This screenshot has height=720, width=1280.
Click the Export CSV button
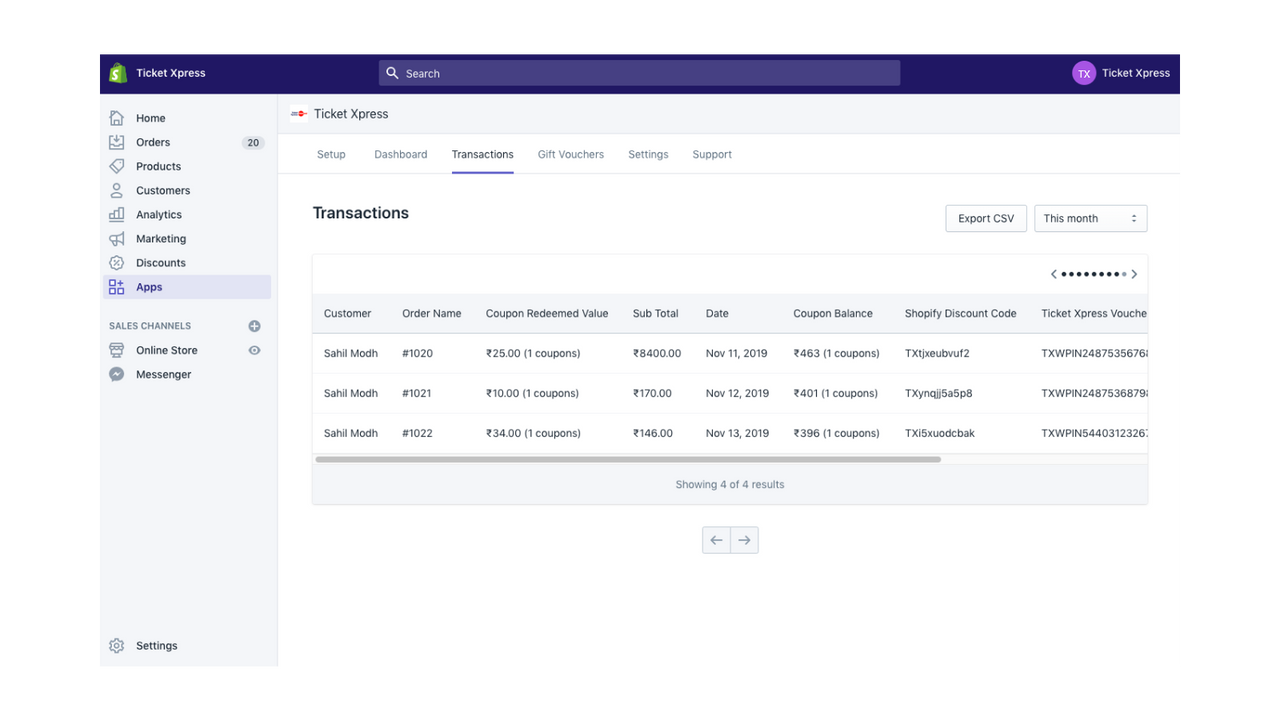click(986, 218)
